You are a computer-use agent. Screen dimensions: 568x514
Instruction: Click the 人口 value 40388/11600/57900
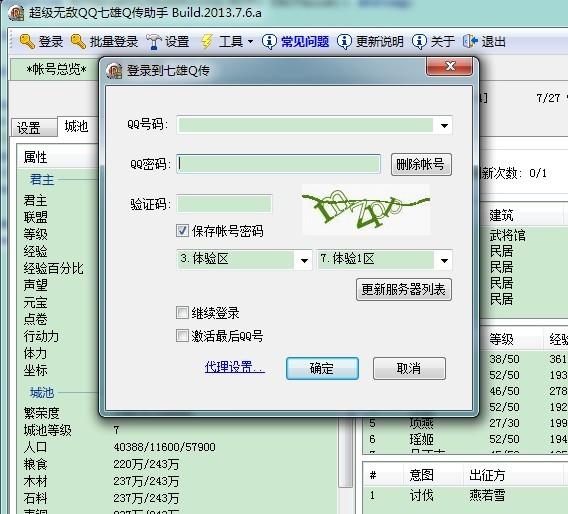pos(164,447)
